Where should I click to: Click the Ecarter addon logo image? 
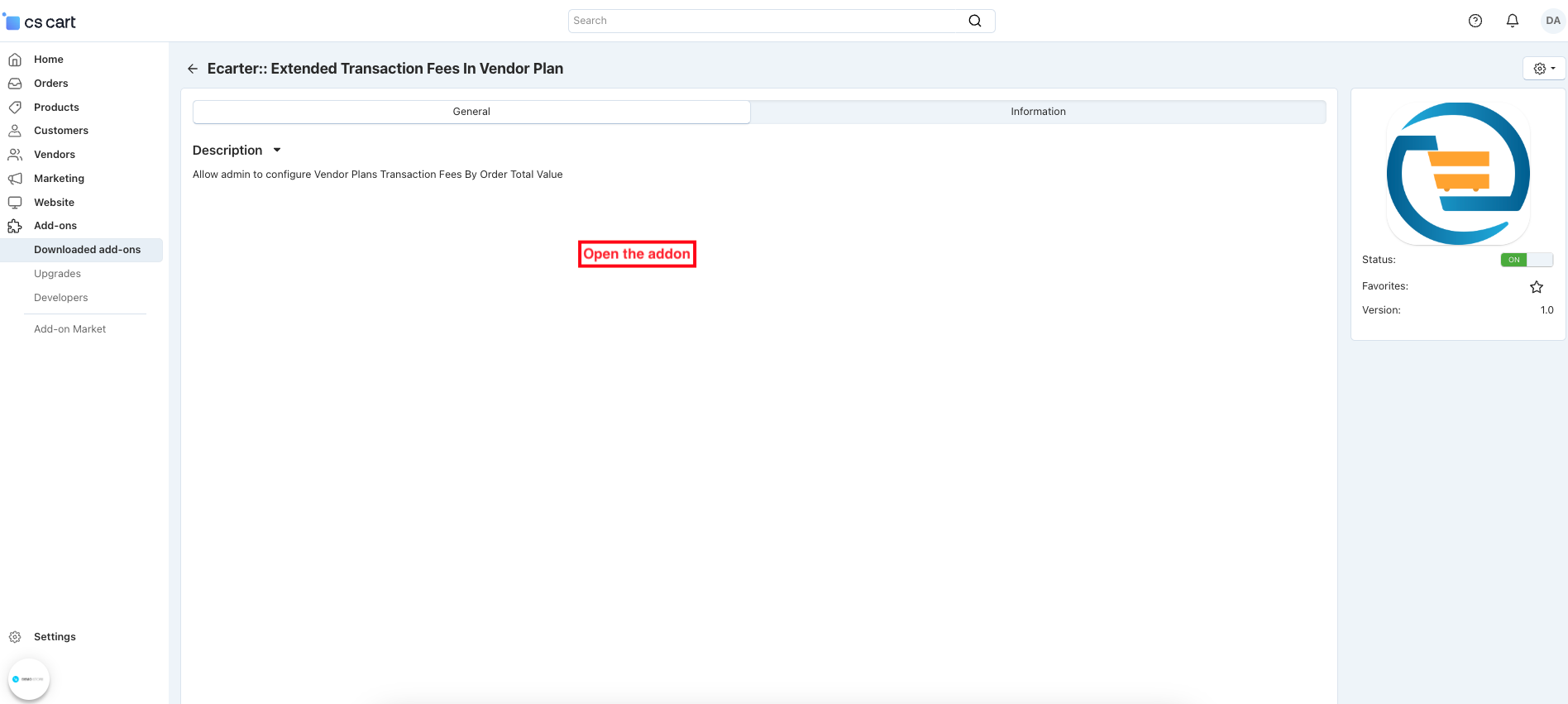(1457, 174)
